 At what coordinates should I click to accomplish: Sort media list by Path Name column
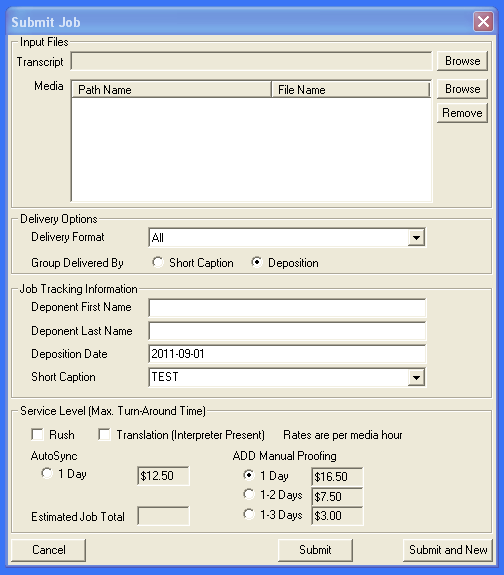tap(171, 89)
